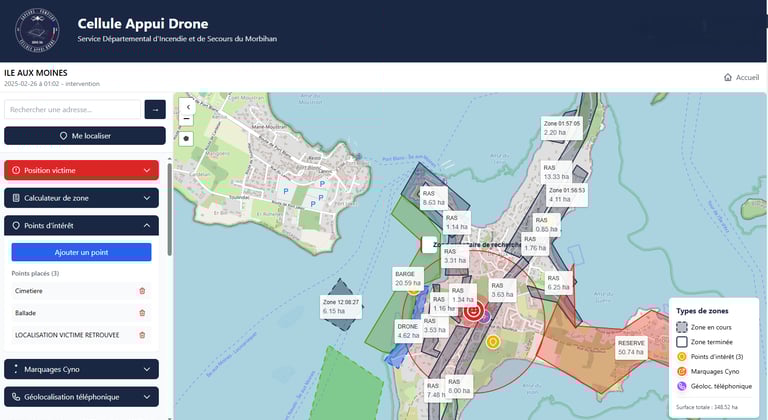Select the Ballade point entry
768x420 pixels.
[x=81, y=313]
